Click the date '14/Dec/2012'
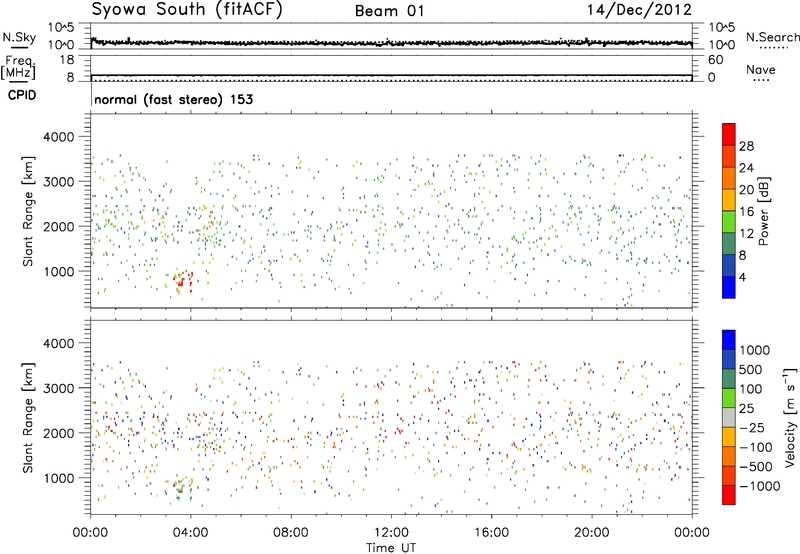Viewport: 800px width, 554px height. [x=639, y=10]
